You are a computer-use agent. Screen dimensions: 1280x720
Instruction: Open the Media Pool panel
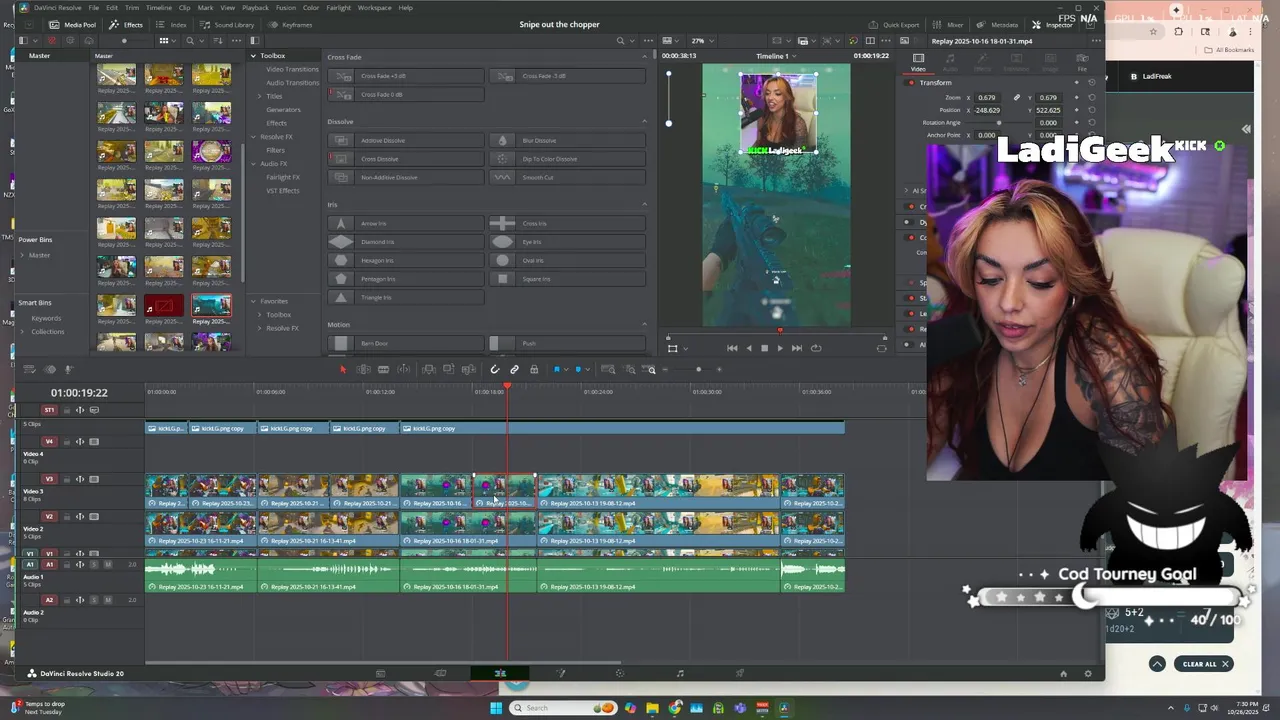[73, 24]
